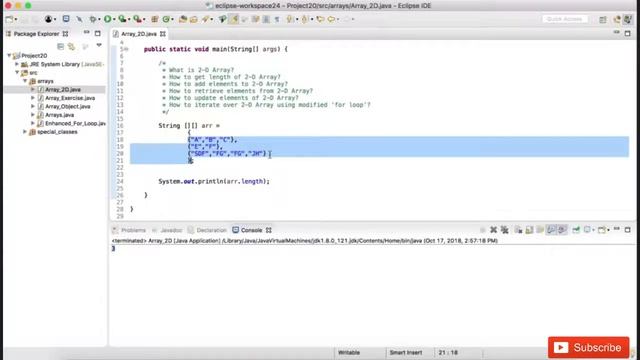Toggle Show Console When Output Changes
This screenshot has width=640, height=360.
click(551, 230)
